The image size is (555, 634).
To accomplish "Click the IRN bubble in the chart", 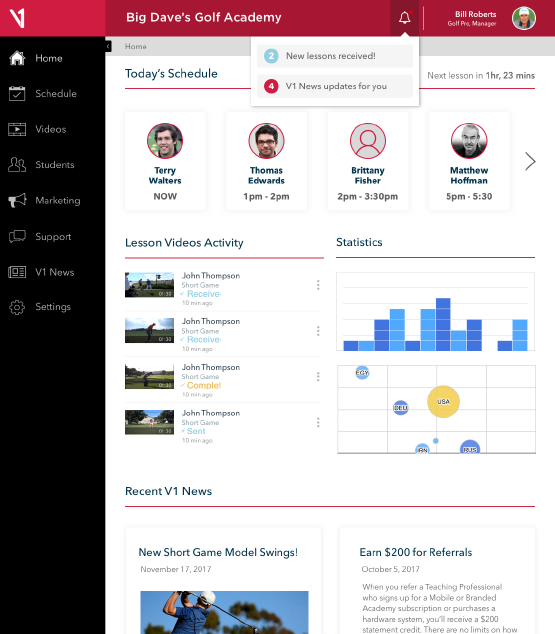I will [x=422, y=449].
